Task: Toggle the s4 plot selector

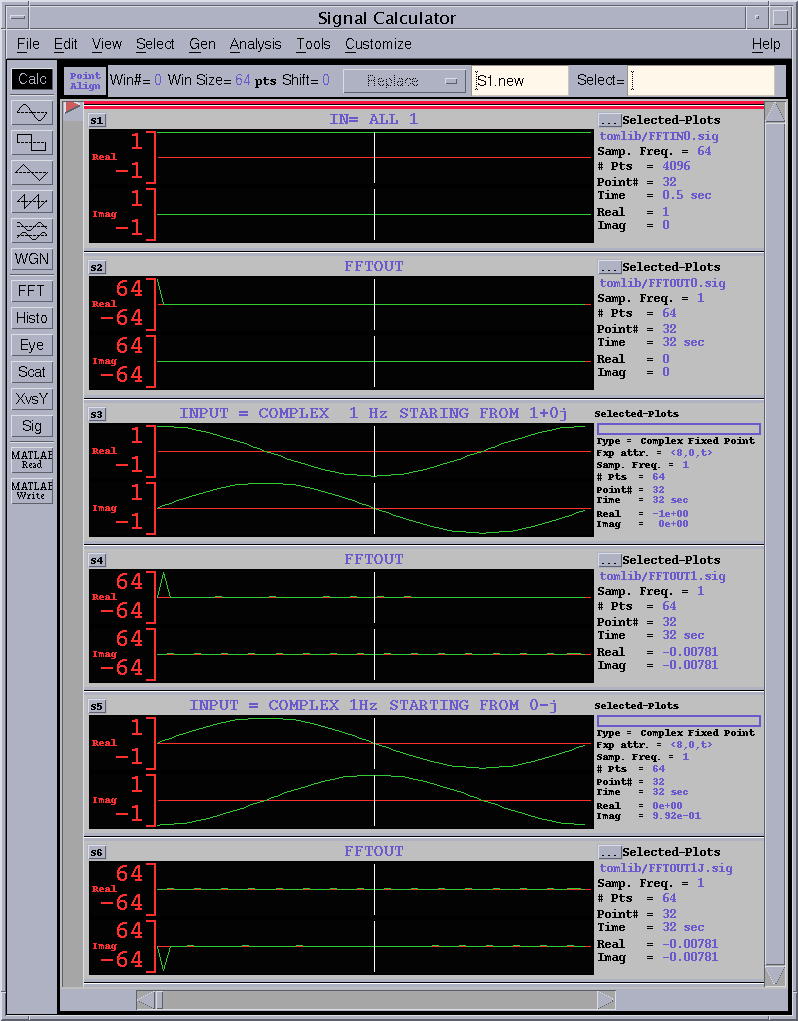Action: (97, 561)
